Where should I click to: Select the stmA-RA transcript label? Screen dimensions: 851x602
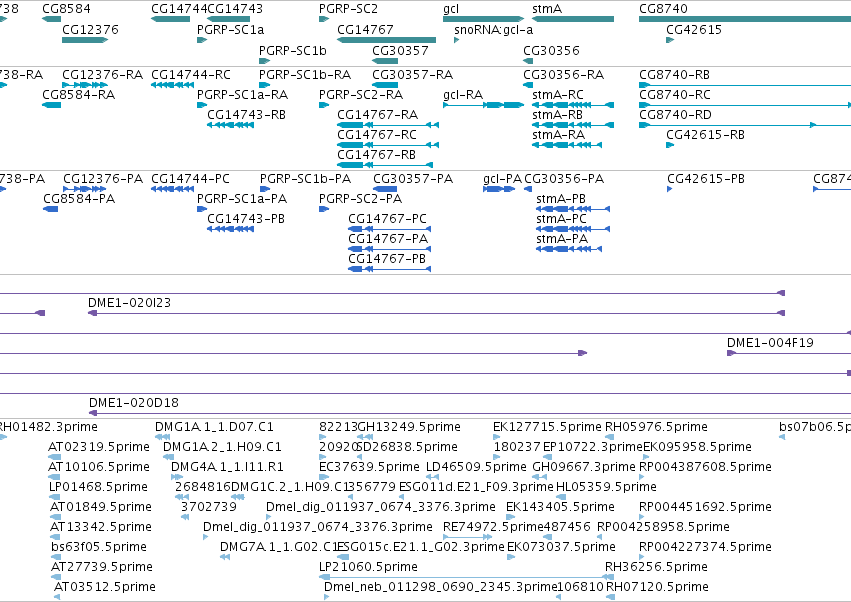click(558, 135)
